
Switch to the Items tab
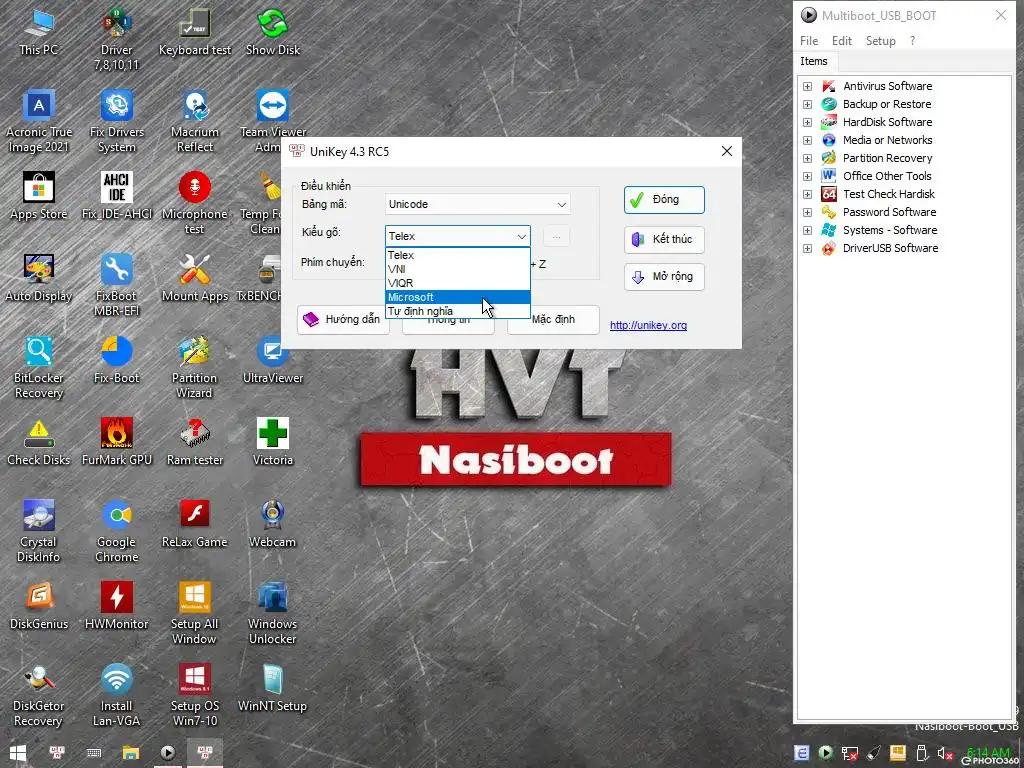pos(814,61)
